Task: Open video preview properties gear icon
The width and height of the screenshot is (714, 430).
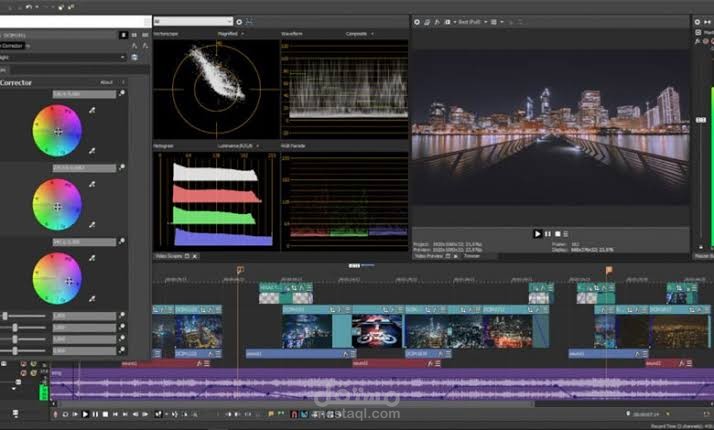Action: point(416,22)
